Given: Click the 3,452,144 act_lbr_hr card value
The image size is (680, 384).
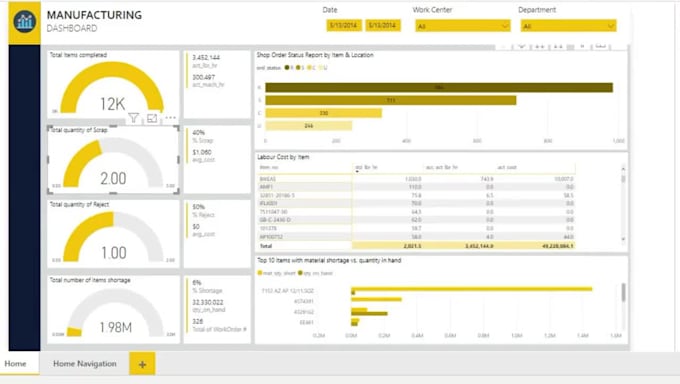Looking at the screenshot, I should (206, 57).
